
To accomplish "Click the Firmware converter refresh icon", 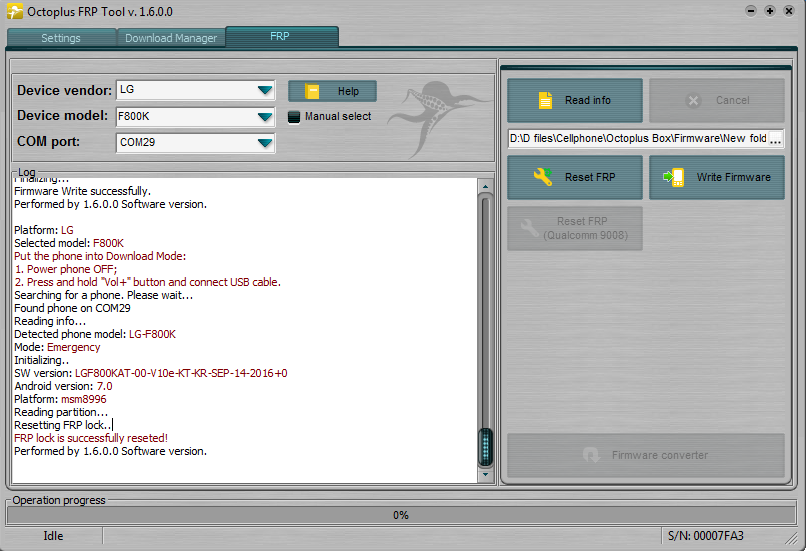I will (x=591, y=455).
